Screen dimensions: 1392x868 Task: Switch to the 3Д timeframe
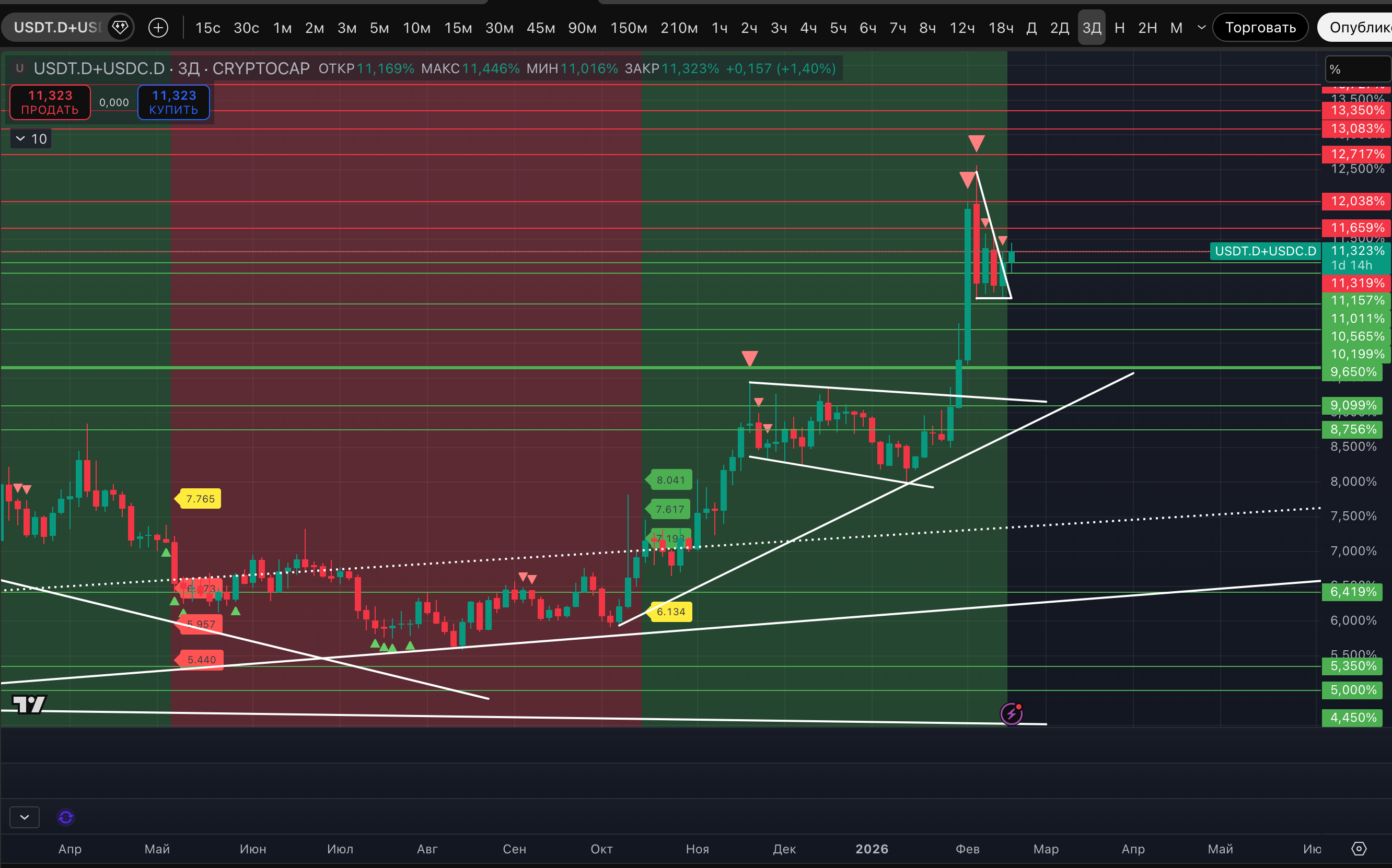point(1091,28)
